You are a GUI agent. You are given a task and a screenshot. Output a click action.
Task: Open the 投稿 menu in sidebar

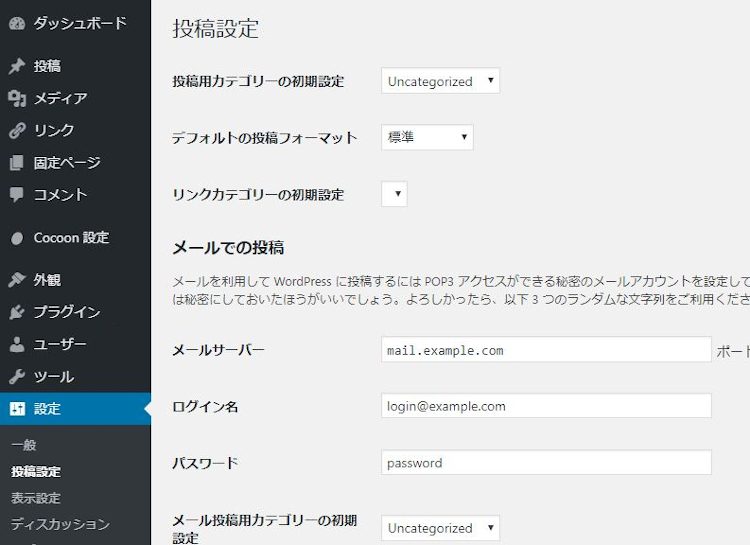coord(75,66)
